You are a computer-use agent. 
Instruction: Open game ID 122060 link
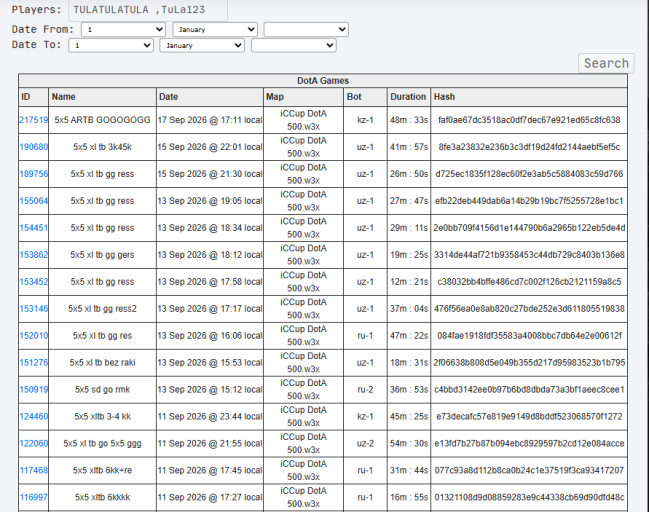34,443
